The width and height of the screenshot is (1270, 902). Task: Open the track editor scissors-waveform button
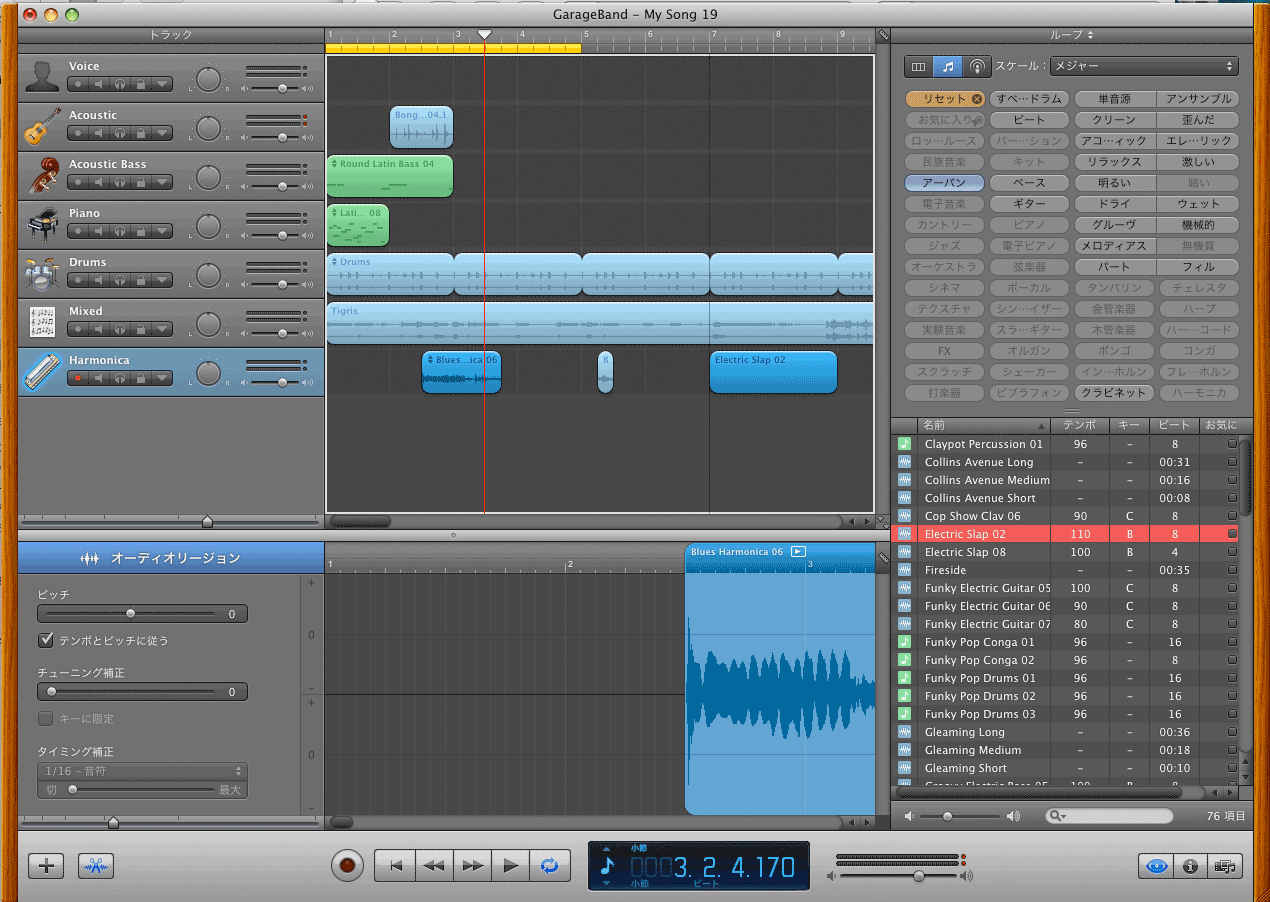click(96, 866)
